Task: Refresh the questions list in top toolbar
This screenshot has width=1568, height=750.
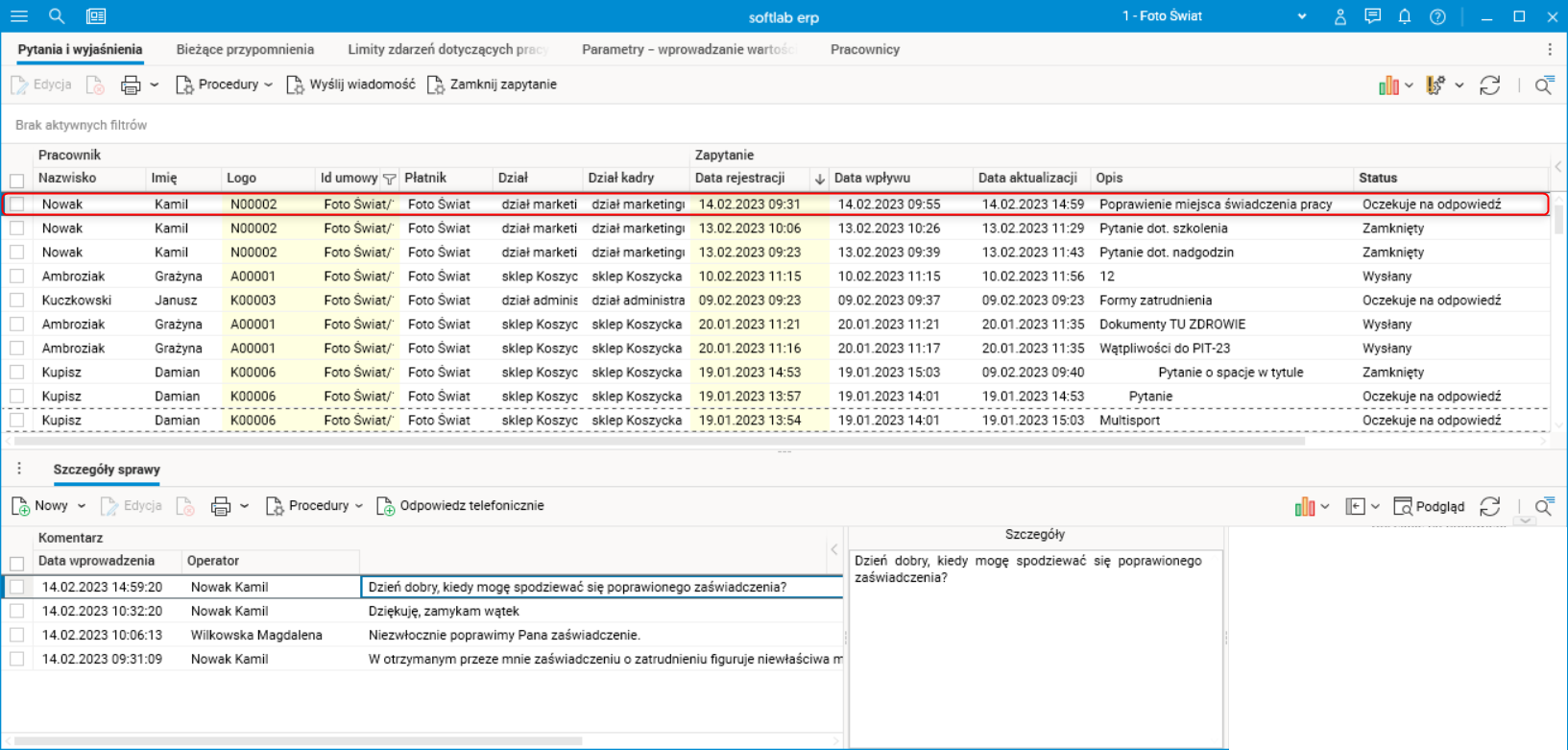Action: point(1489,85)
